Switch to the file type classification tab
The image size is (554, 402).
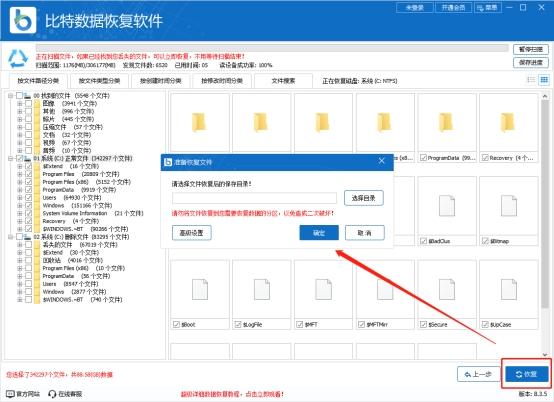99,81
